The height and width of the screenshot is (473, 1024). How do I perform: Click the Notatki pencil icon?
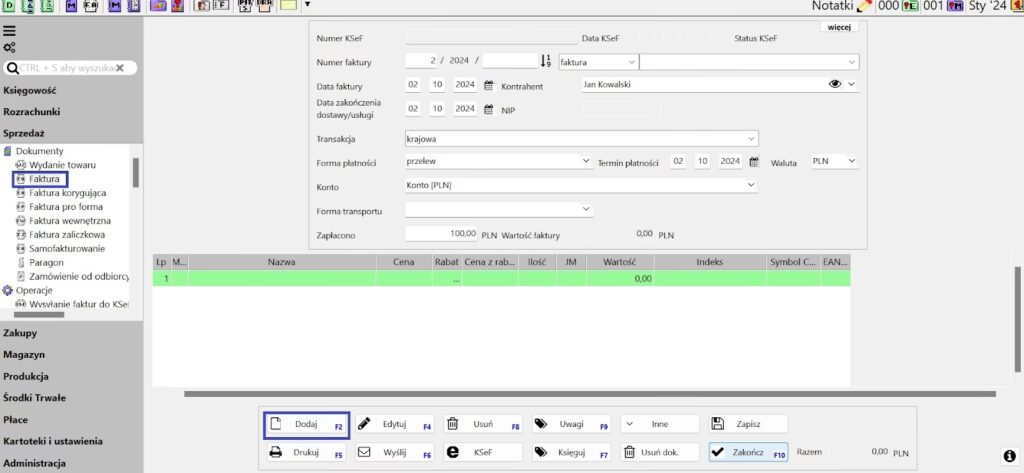(x=865, y=6)
